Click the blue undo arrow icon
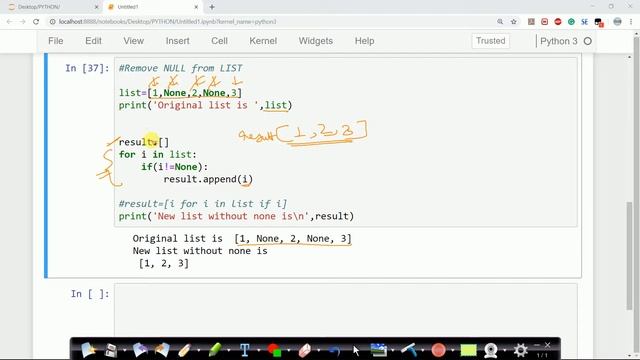Screen dimensions: 640x360 [334, 350]
